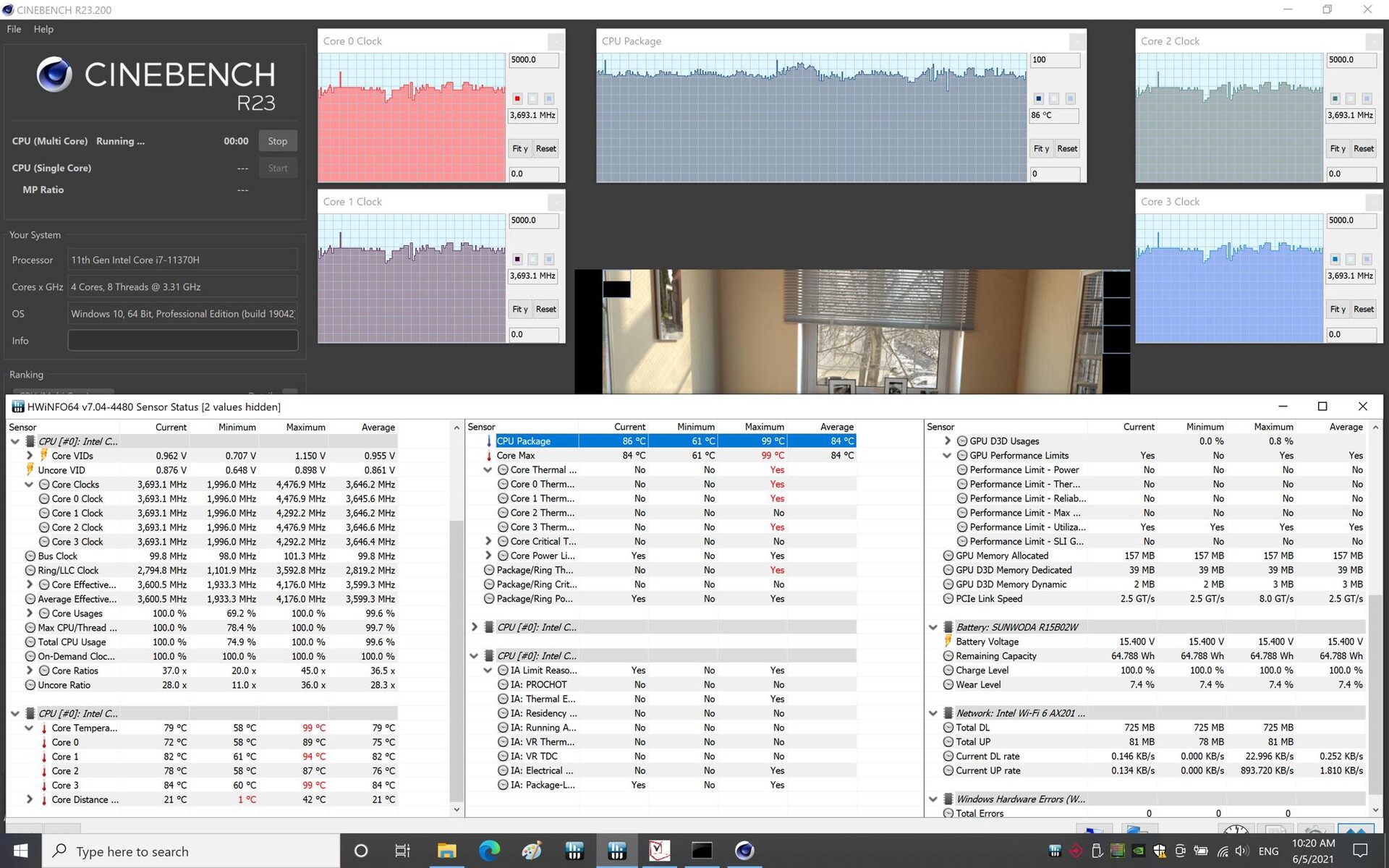Click the Cortana circle icon
Image resolution: width=1389 pixels, height=868 pixels.
tap(360, 851)
